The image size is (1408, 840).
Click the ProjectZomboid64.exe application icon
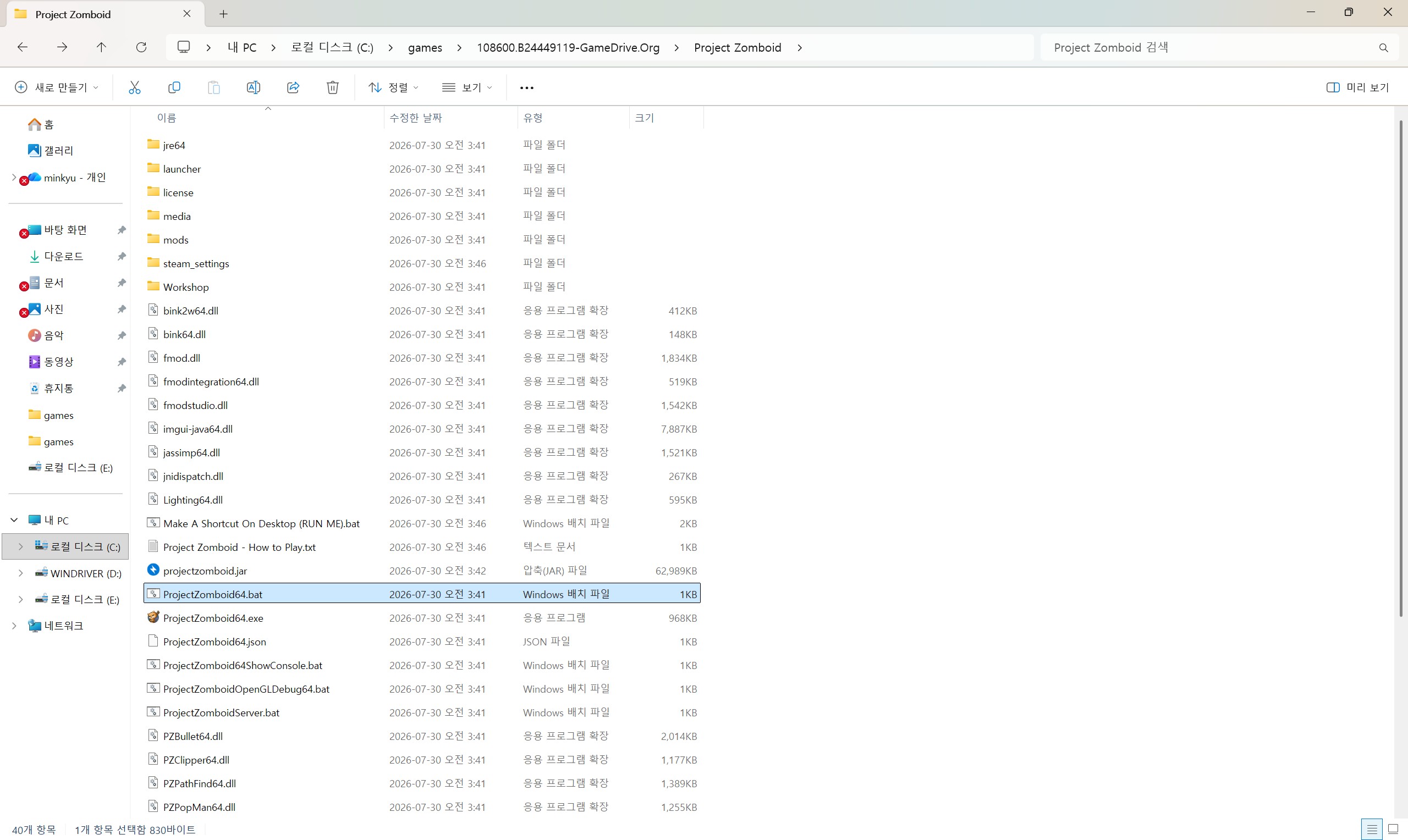(153, 617)
